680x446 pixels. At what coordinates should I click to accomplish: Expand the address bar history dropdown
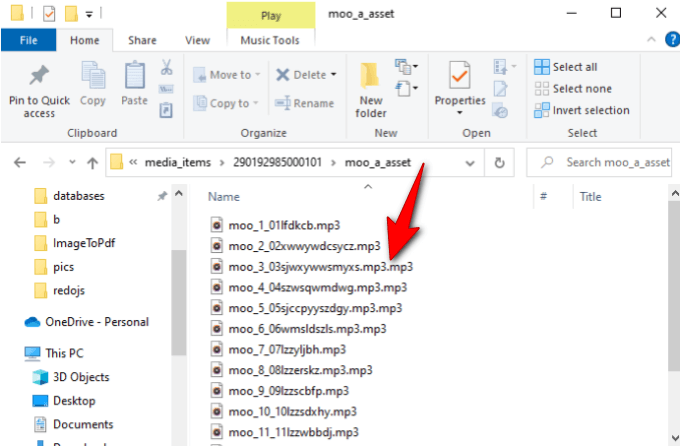tap(470, 163)
